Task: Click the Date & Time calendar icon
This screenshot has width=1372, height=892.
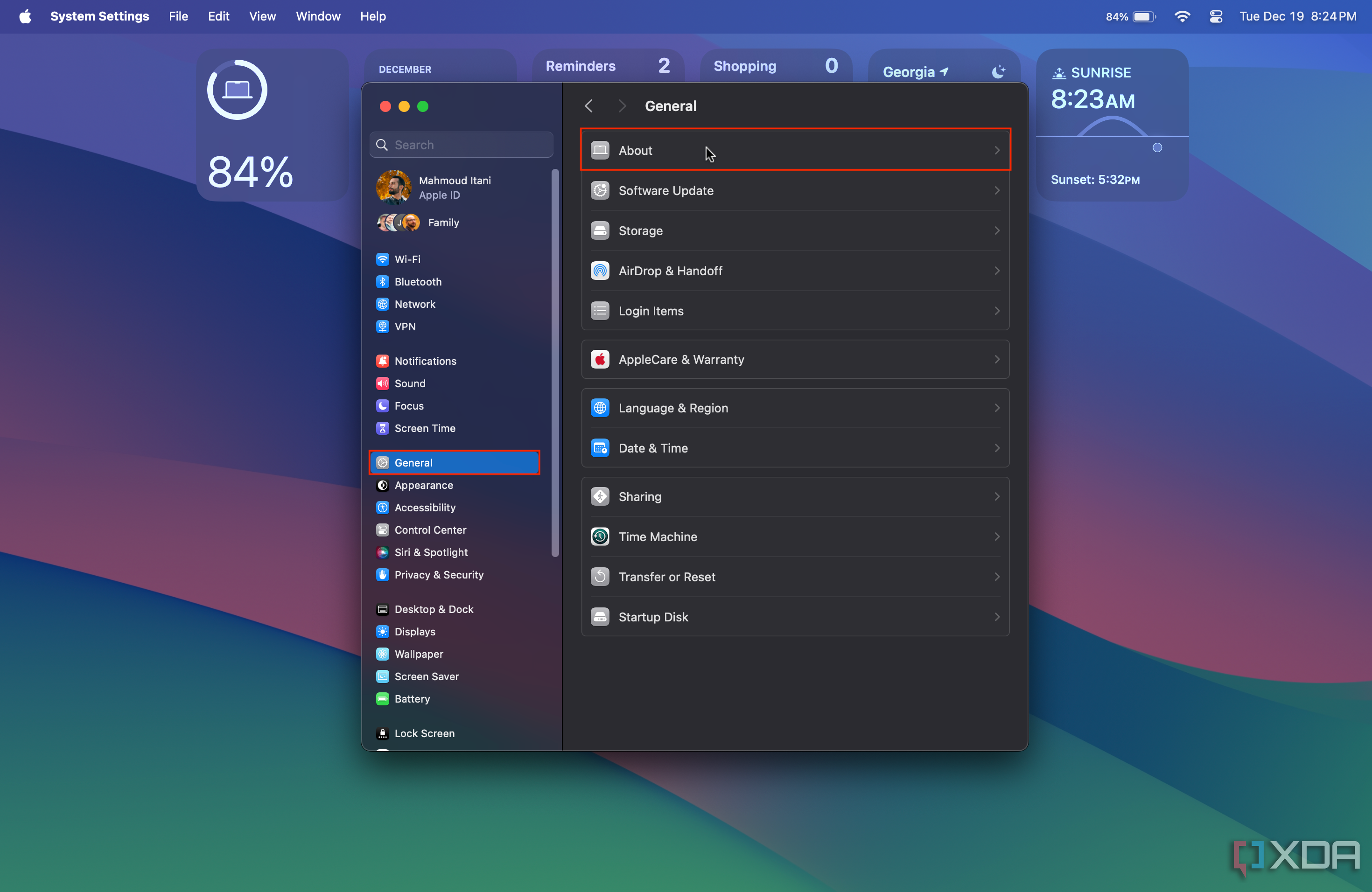Action: click(x=600, y=448)
